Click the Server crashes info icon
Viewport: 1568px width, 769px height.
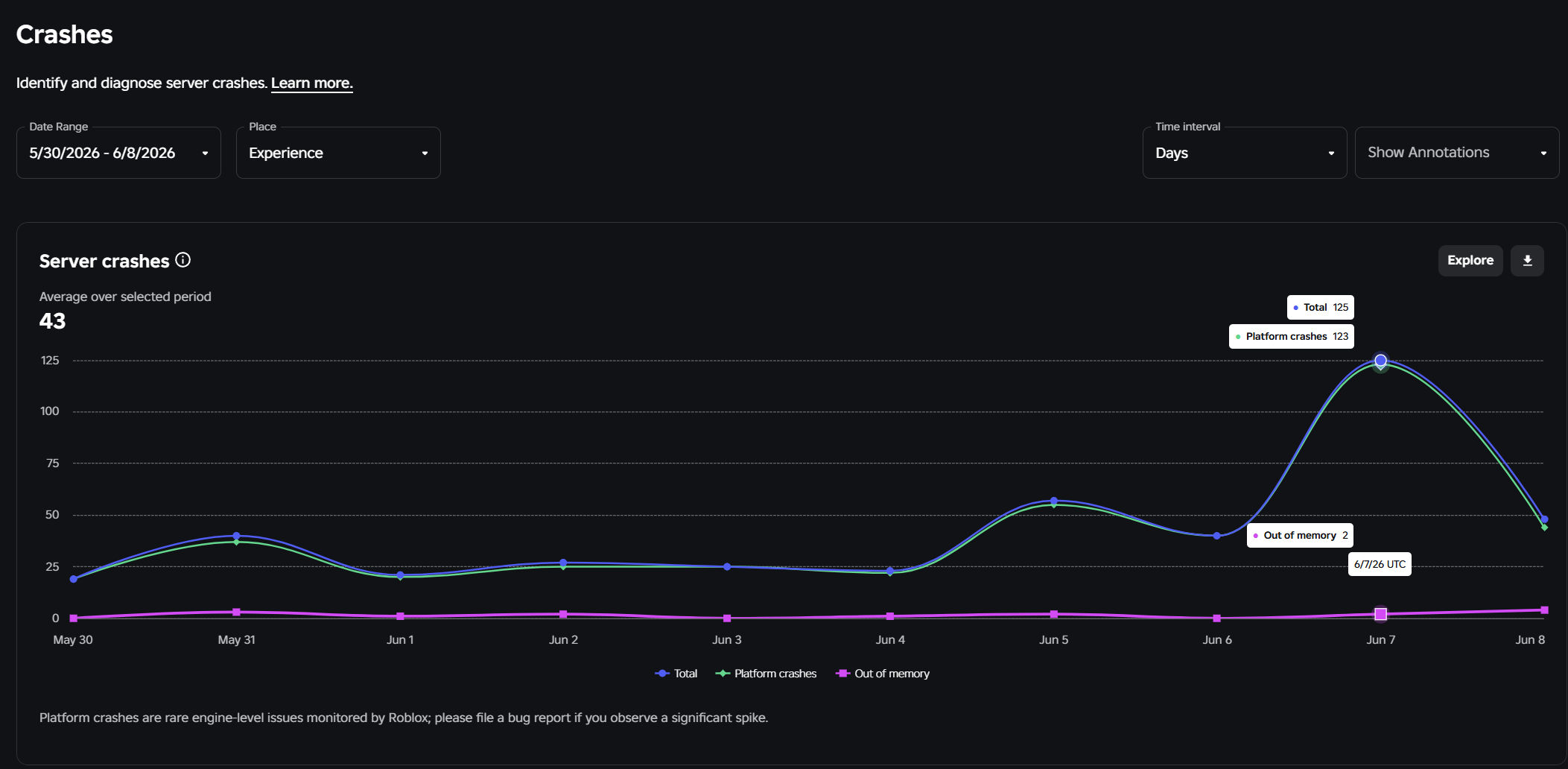click(x=182, y=260)
